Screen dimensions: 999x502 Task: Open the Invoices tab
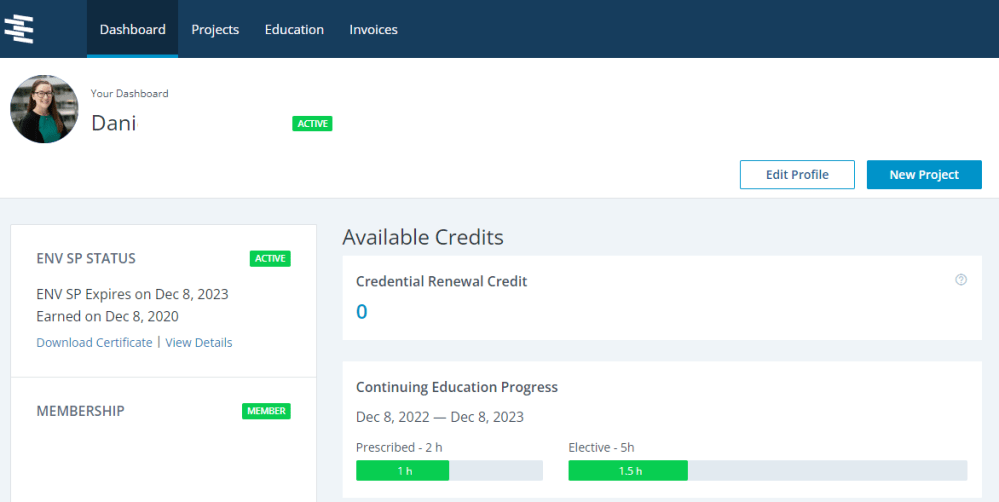pos(373,29)
